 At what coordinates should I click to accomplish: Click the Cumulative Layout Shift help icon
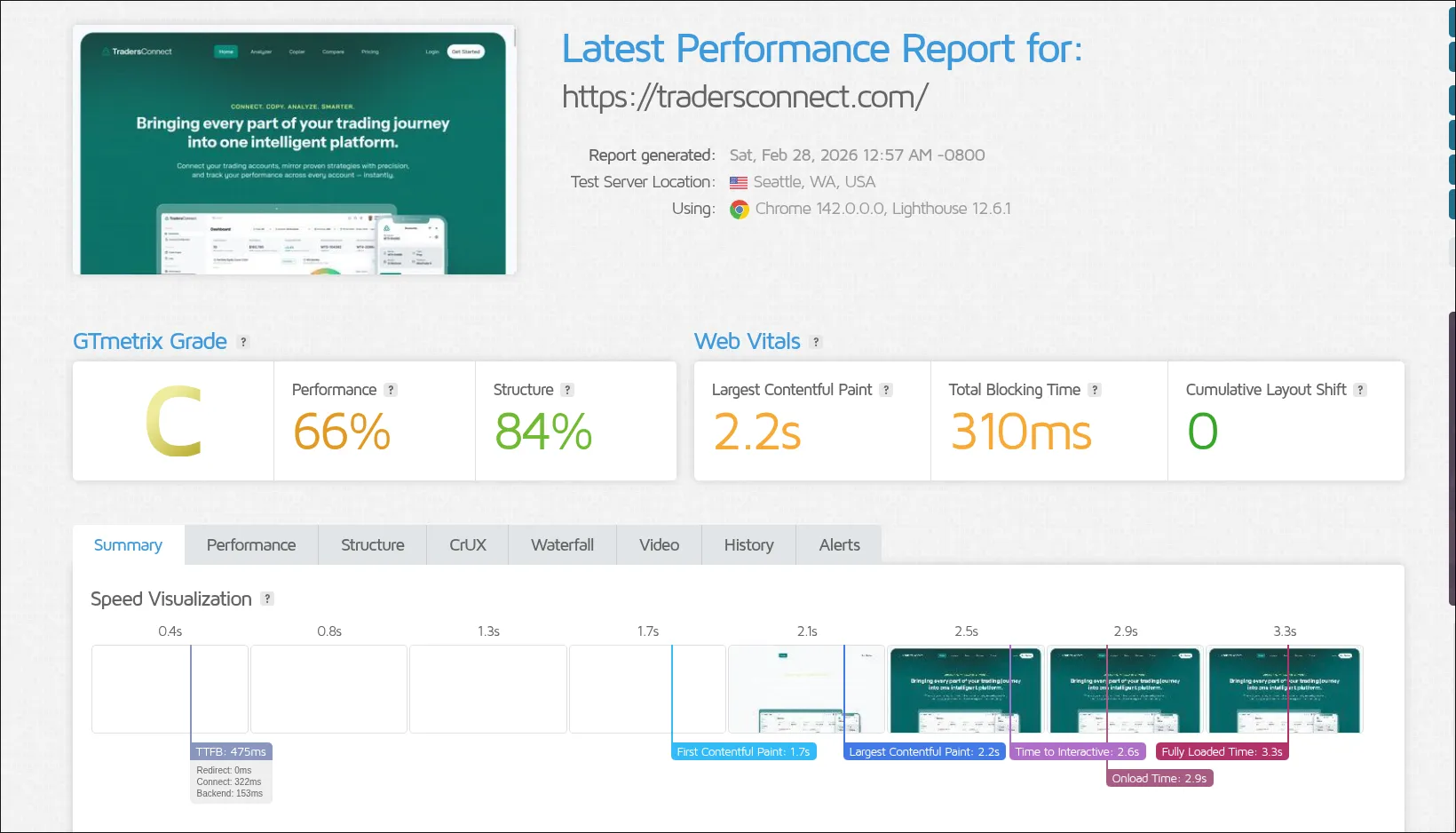(x=1359, y=389)
